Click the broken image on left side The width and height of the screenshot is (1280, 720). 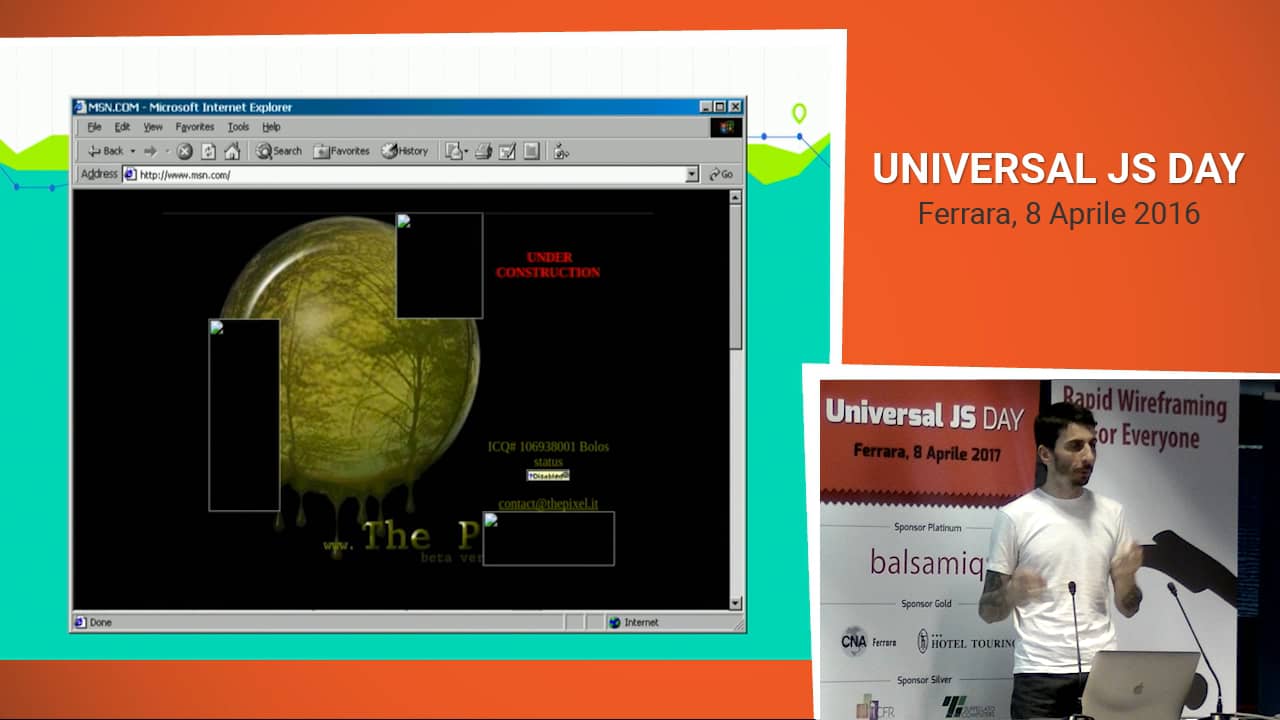click(244, 415)
